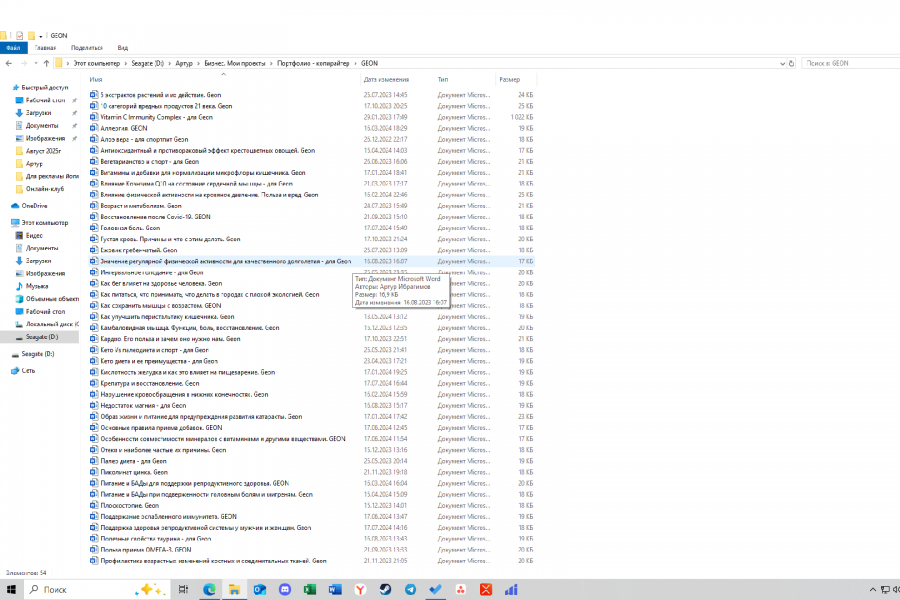Expand chevron after Бизнес. Мои проекты breadcrumb
Viewport: 900px width, 600px height.
coord(271,63)
